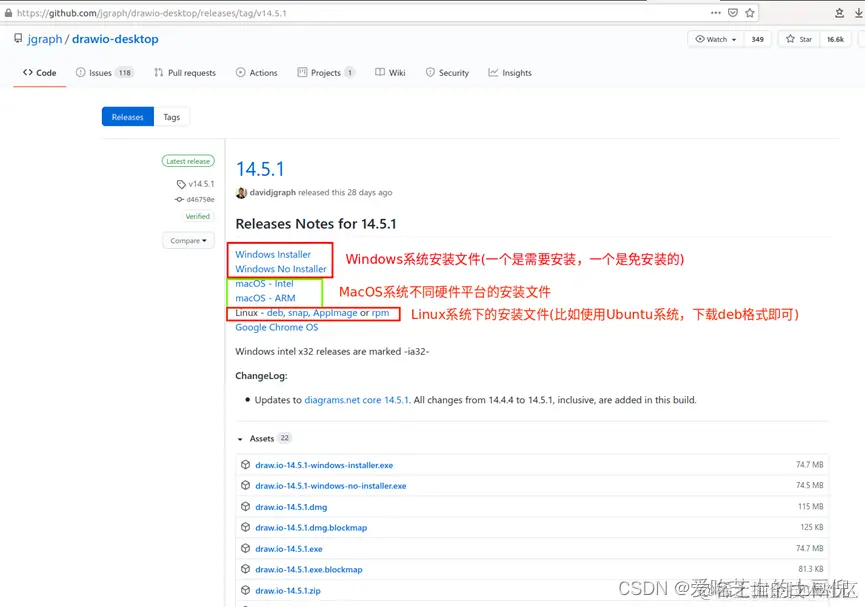The width and height of the screenshot is (865, 607).
Task: Click the macOS - ARM link
Action: point(265,298)
